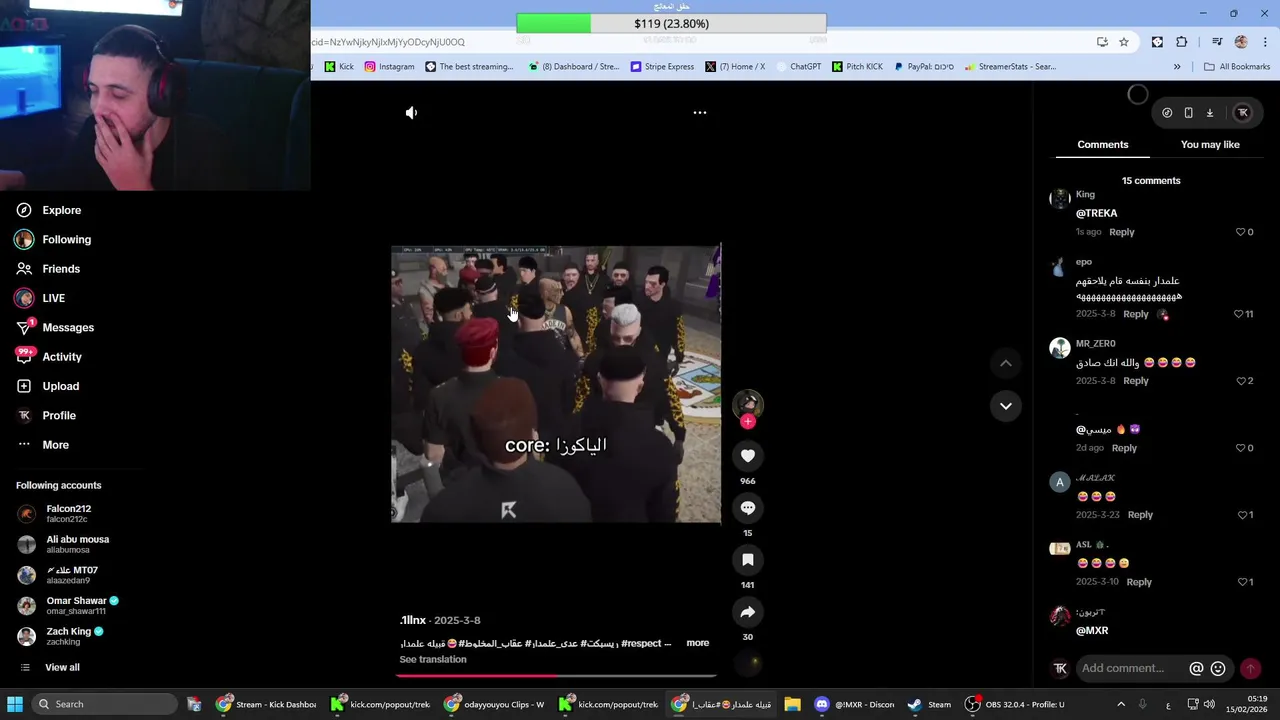Open the emoji picker in comment box

tap(1218, 669)
